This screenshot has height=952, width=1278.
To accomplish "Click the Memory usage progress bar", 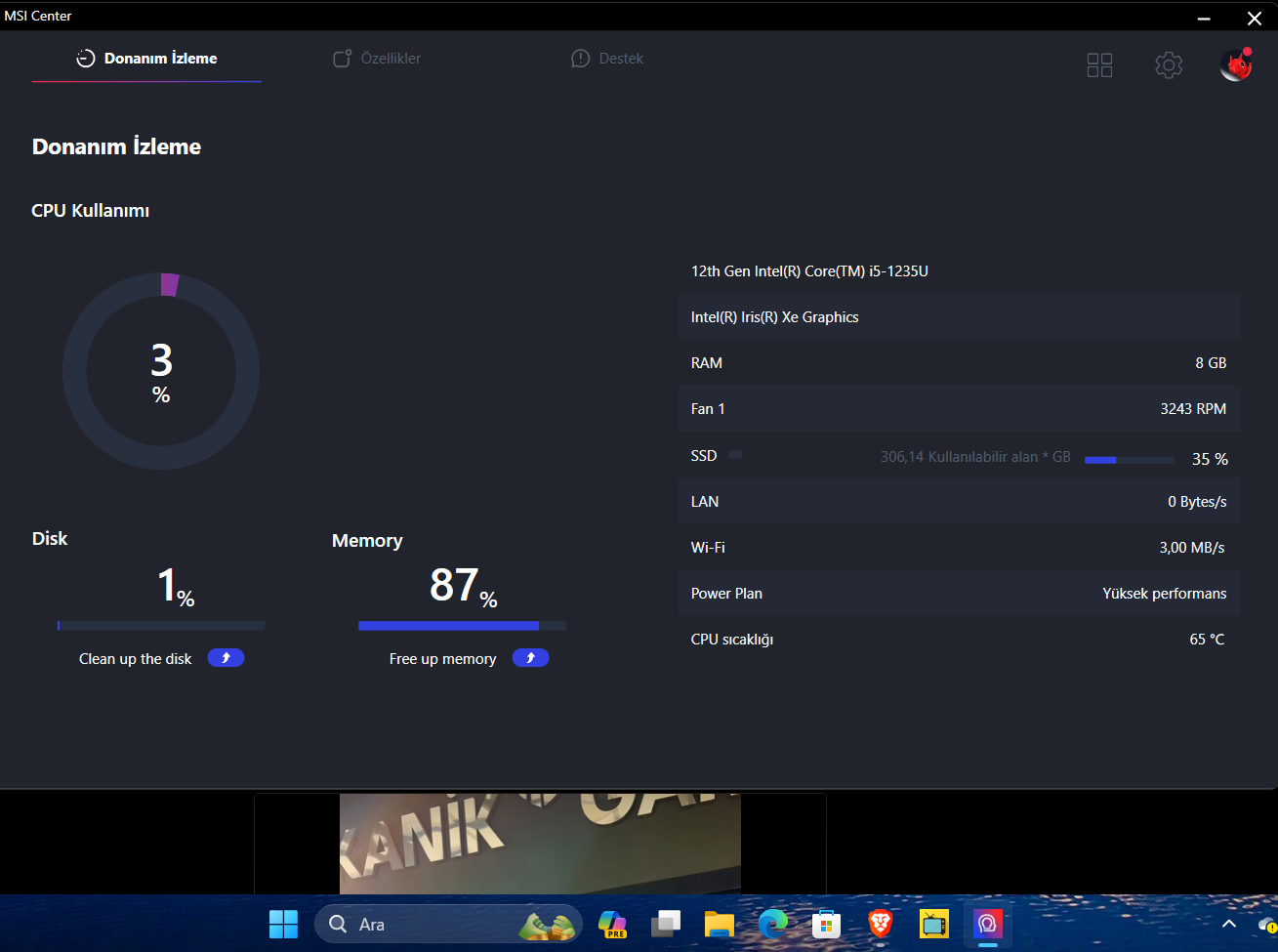I will coord(462,626).
